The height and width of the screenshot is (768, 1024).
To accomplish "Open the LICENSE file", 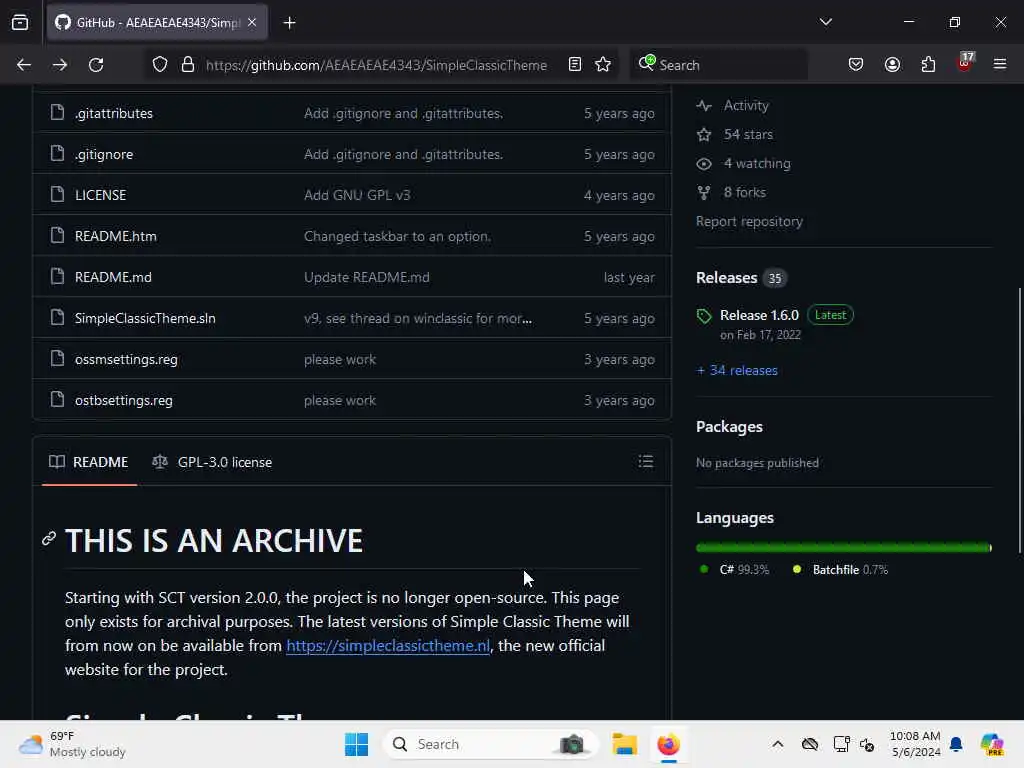I will coord(101,195).
